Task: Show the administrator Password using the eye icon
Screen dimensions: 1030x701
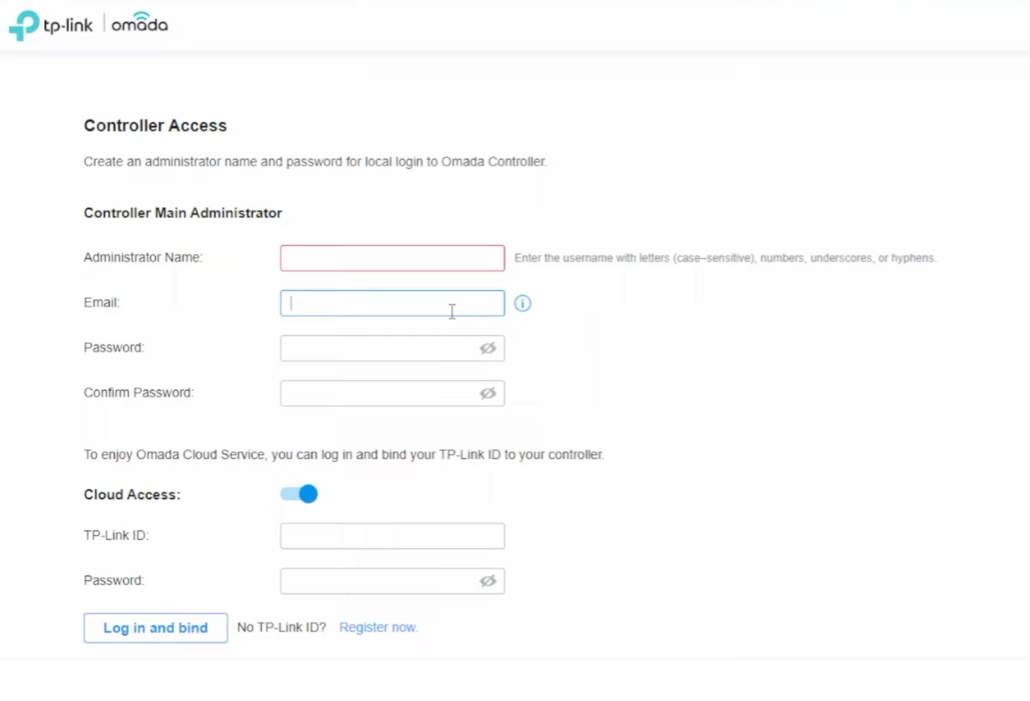Action: [x=487, y=348]
